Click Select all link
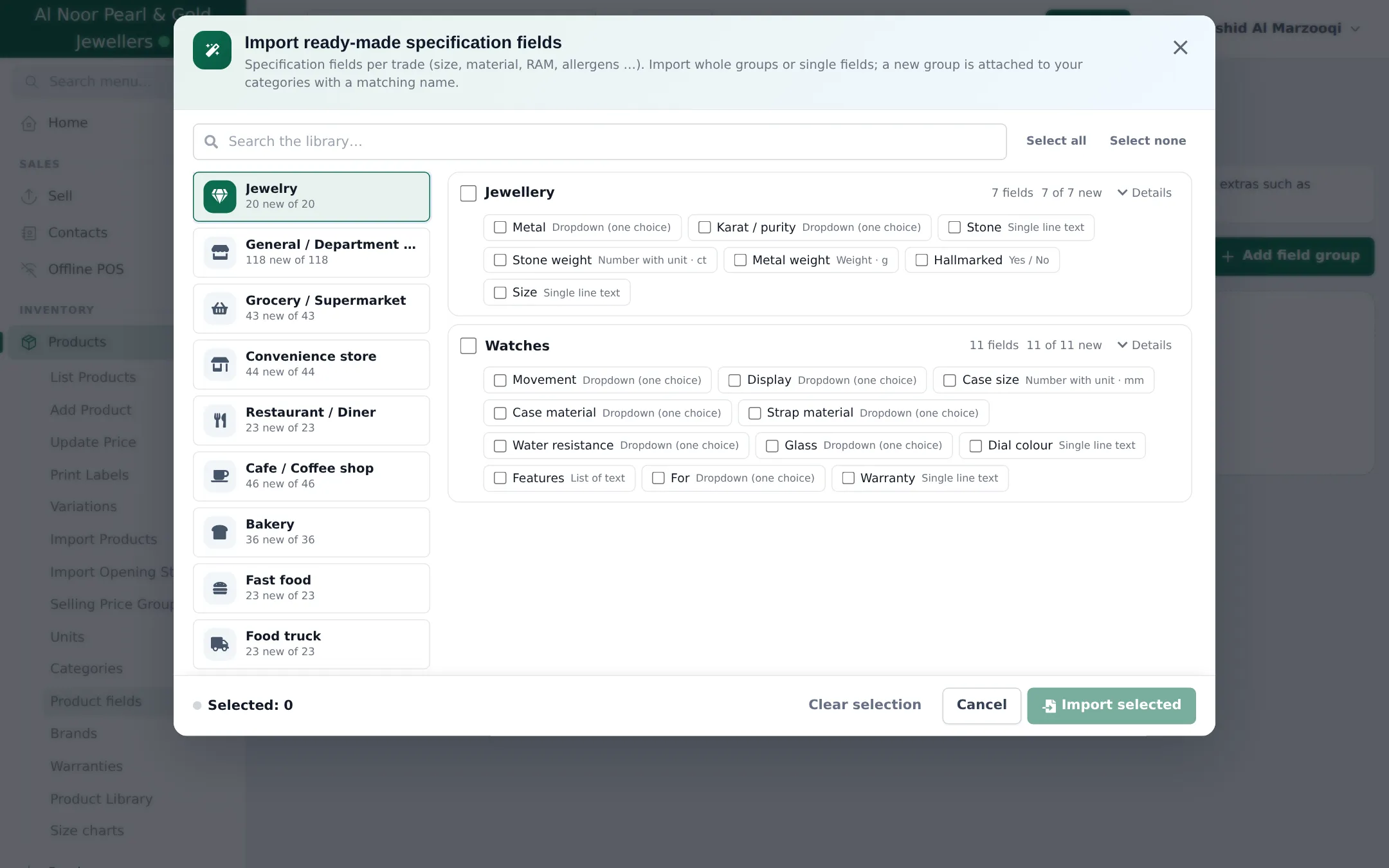 pos(1056,141)
